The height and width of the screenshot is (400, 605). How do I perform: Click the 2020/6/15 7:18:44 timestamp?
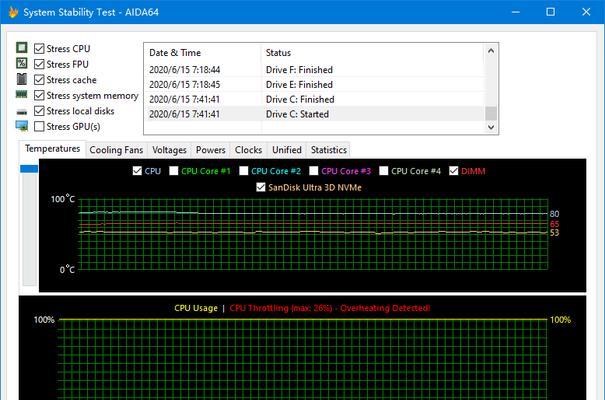click(x=184, y=70)
